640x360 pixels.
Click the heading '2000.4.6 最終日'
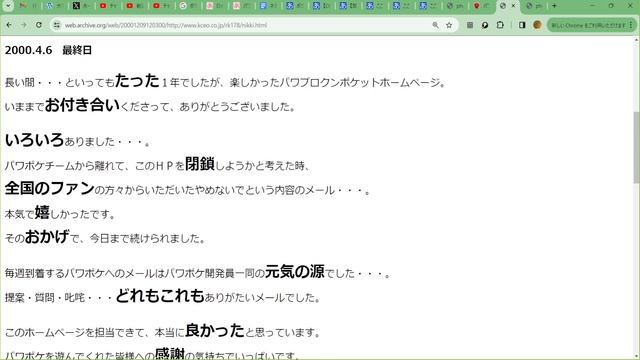click(x=48, y=50)
